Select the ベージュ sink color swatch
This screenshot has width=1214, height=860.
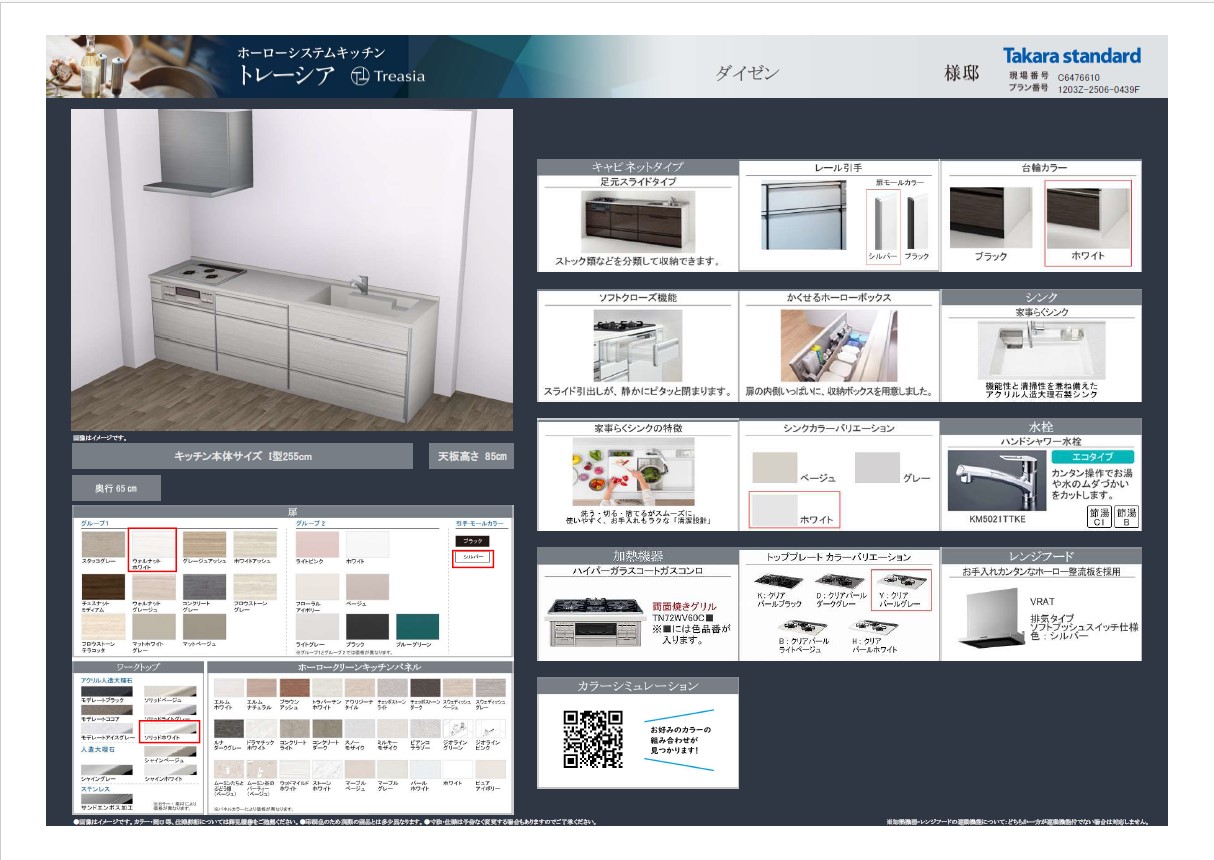tap(774, 467)
